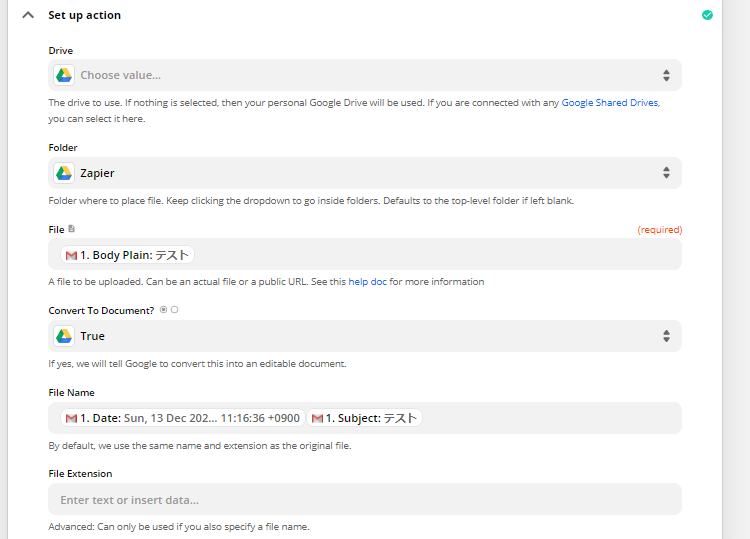
Task: Click the Google Drive icon beside True
Action: coord(64,336)
